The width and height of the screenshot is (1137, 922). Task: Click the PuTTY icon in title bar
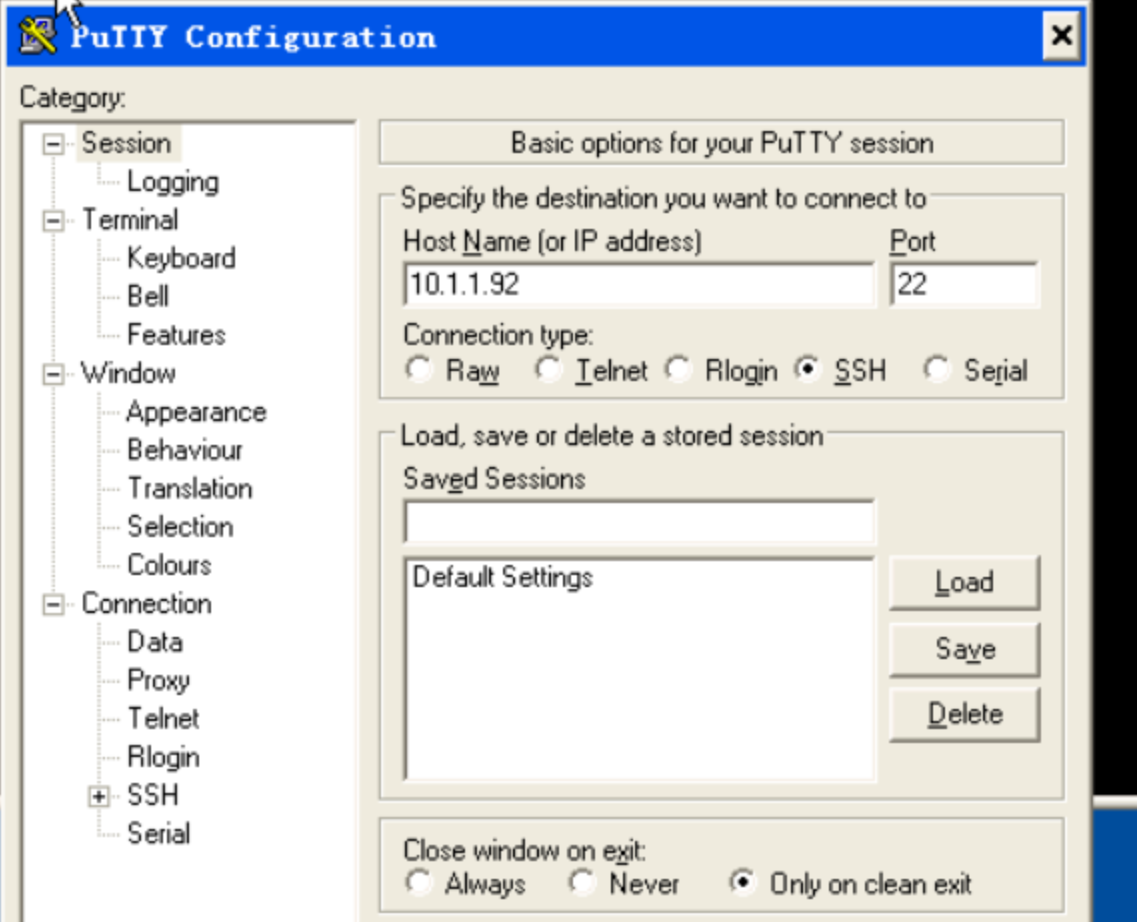coord(38,36)
